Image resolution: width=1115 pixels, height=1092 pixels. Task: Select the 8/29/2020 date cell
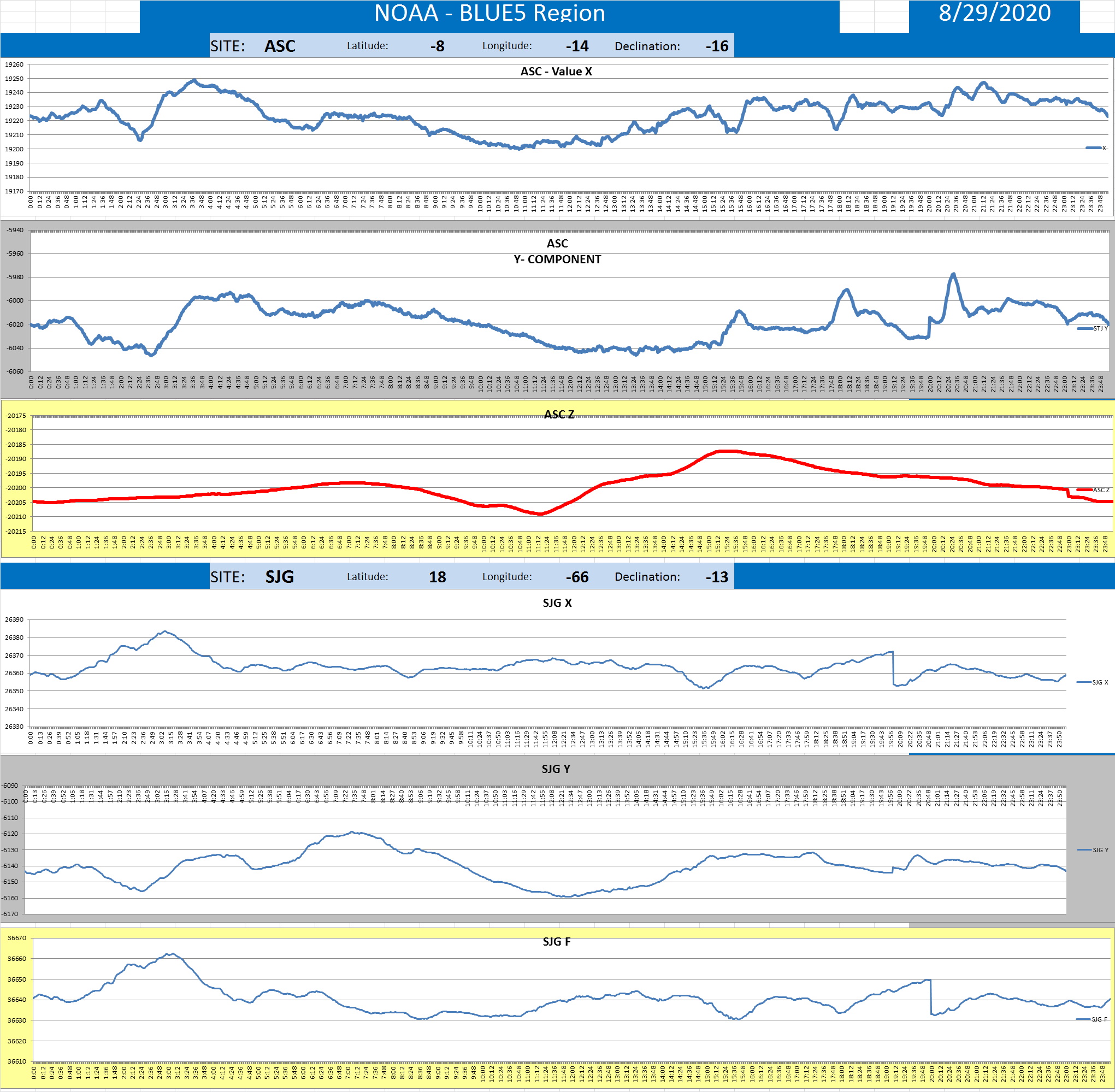pyautogui.click(x=994, y=13)
